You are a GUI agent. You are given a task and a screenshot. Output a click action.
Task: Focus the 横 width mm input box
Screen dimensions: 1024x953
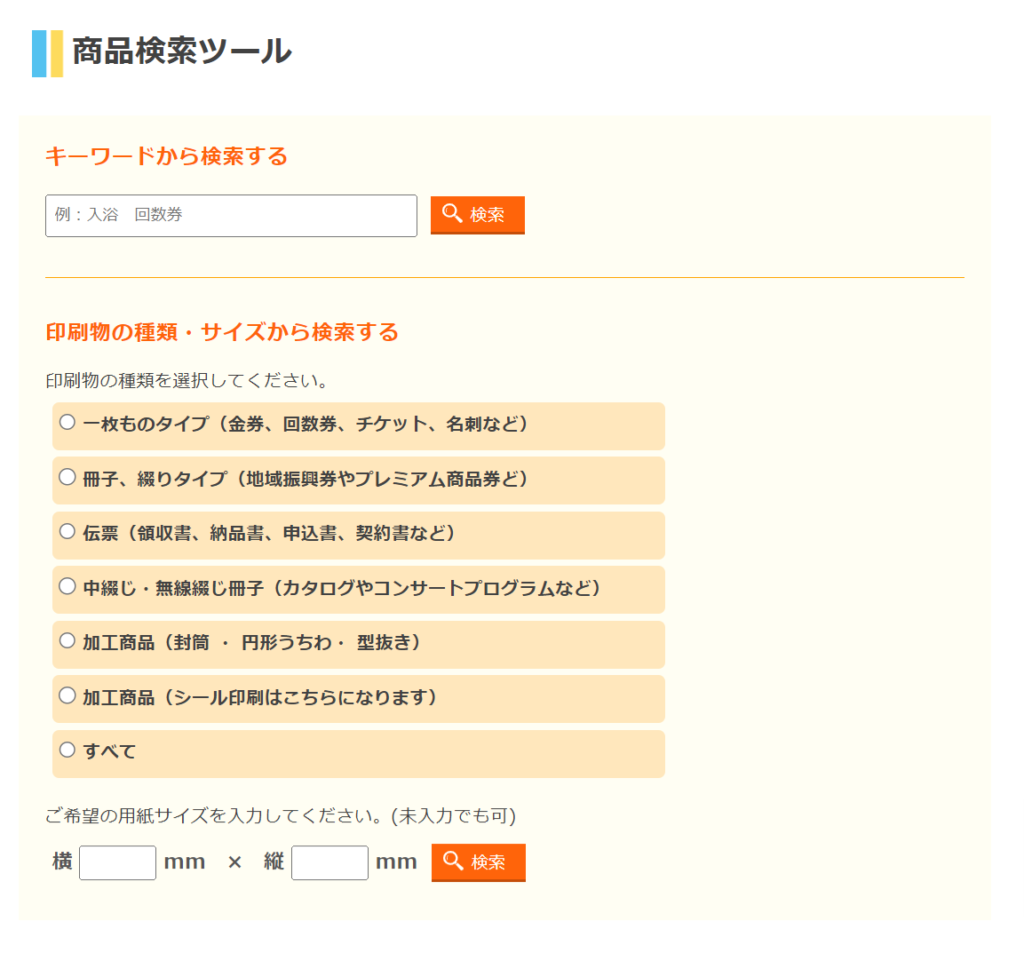point(117,862)
